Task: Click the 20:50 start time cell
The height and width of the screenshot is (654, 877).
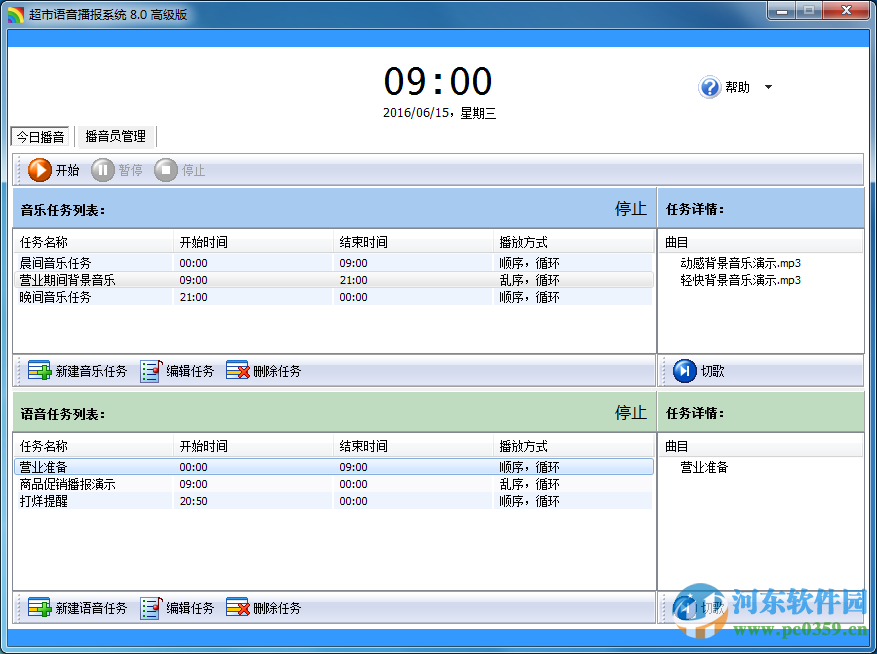Action: (194, 501)
